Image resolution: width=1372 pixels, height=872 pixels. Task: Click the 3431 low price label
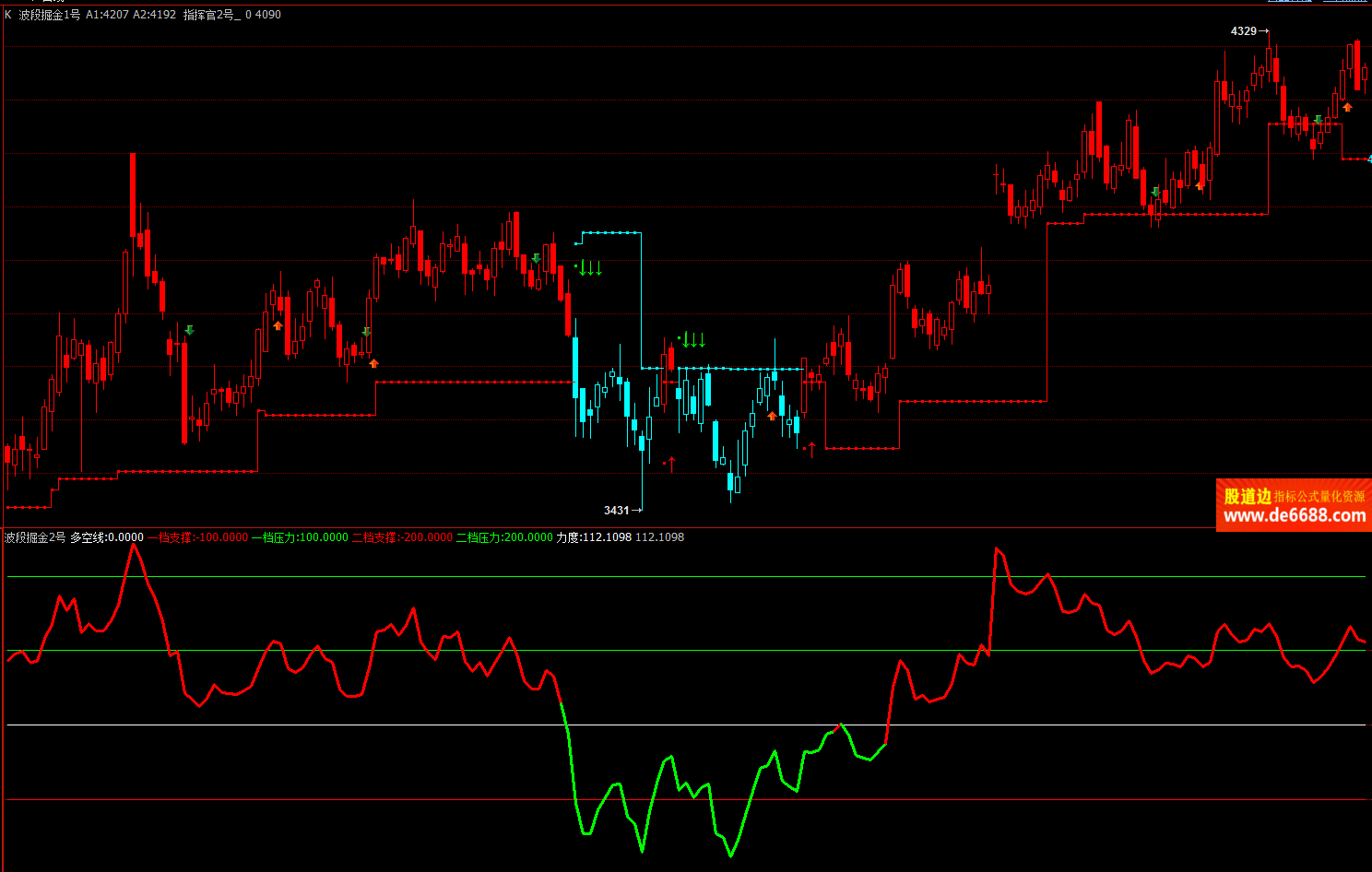click(617, 510)
